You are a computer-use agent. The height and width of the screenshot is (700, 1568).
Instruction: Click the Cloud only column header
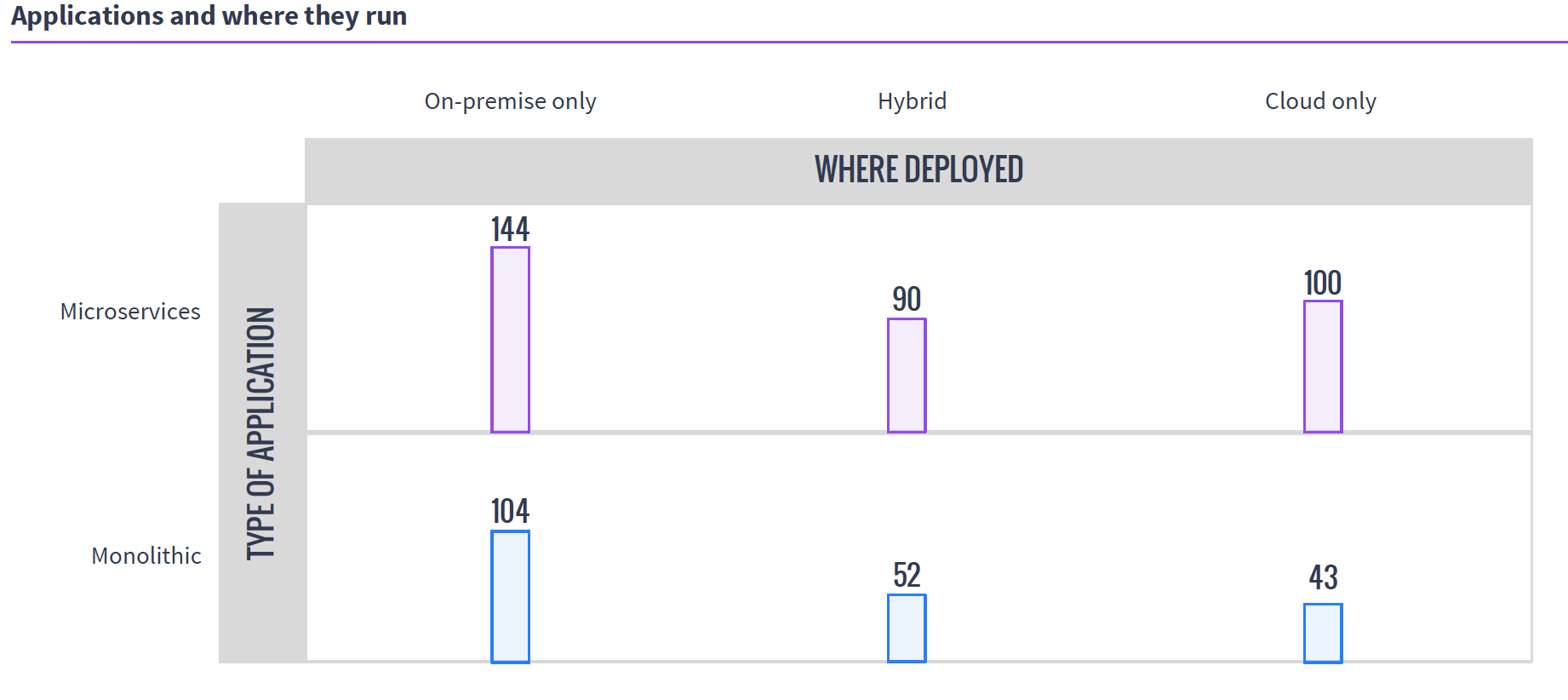(1320, 101)
